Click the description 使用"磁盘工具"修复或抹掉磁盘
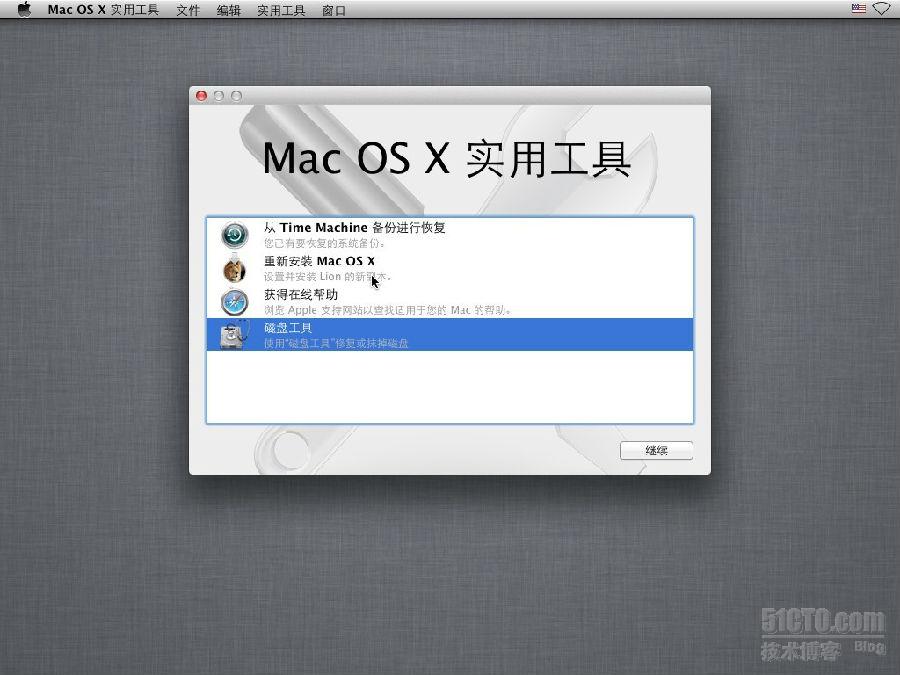 coord(336,343)
